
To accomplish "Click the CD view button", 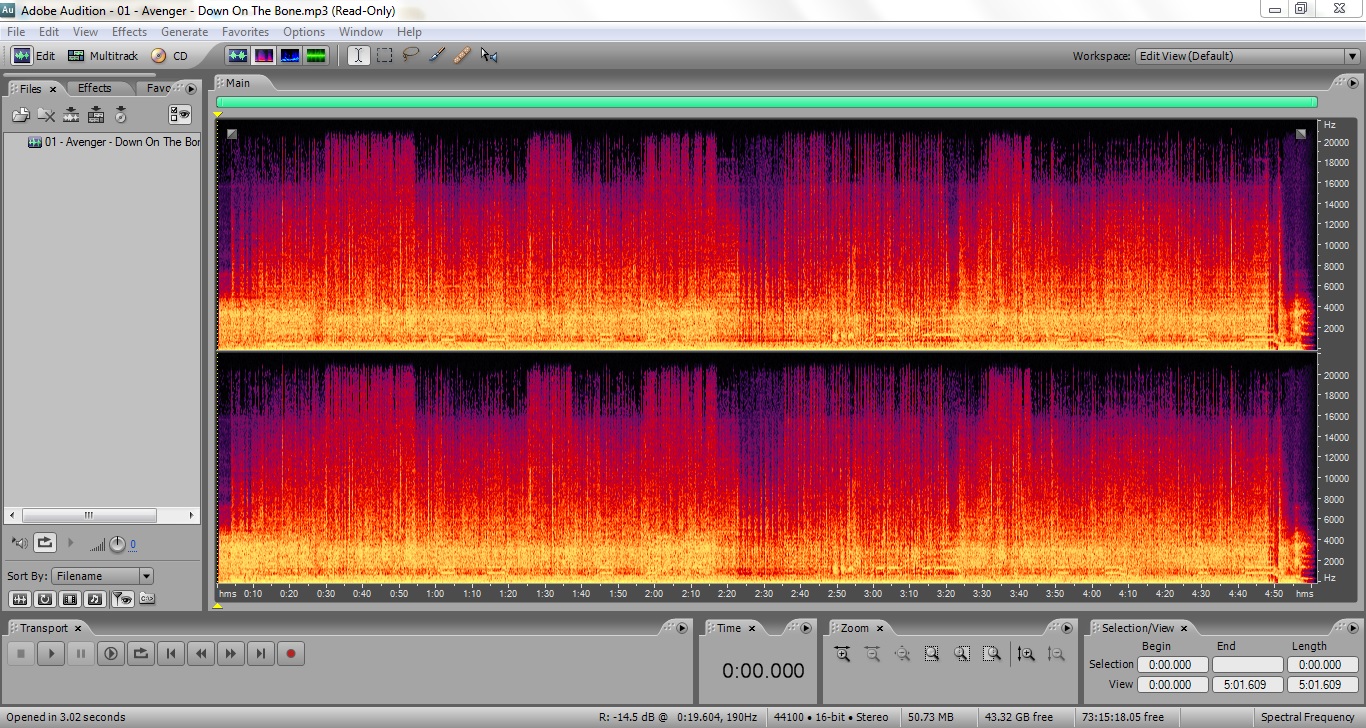I will coord(170,56).
